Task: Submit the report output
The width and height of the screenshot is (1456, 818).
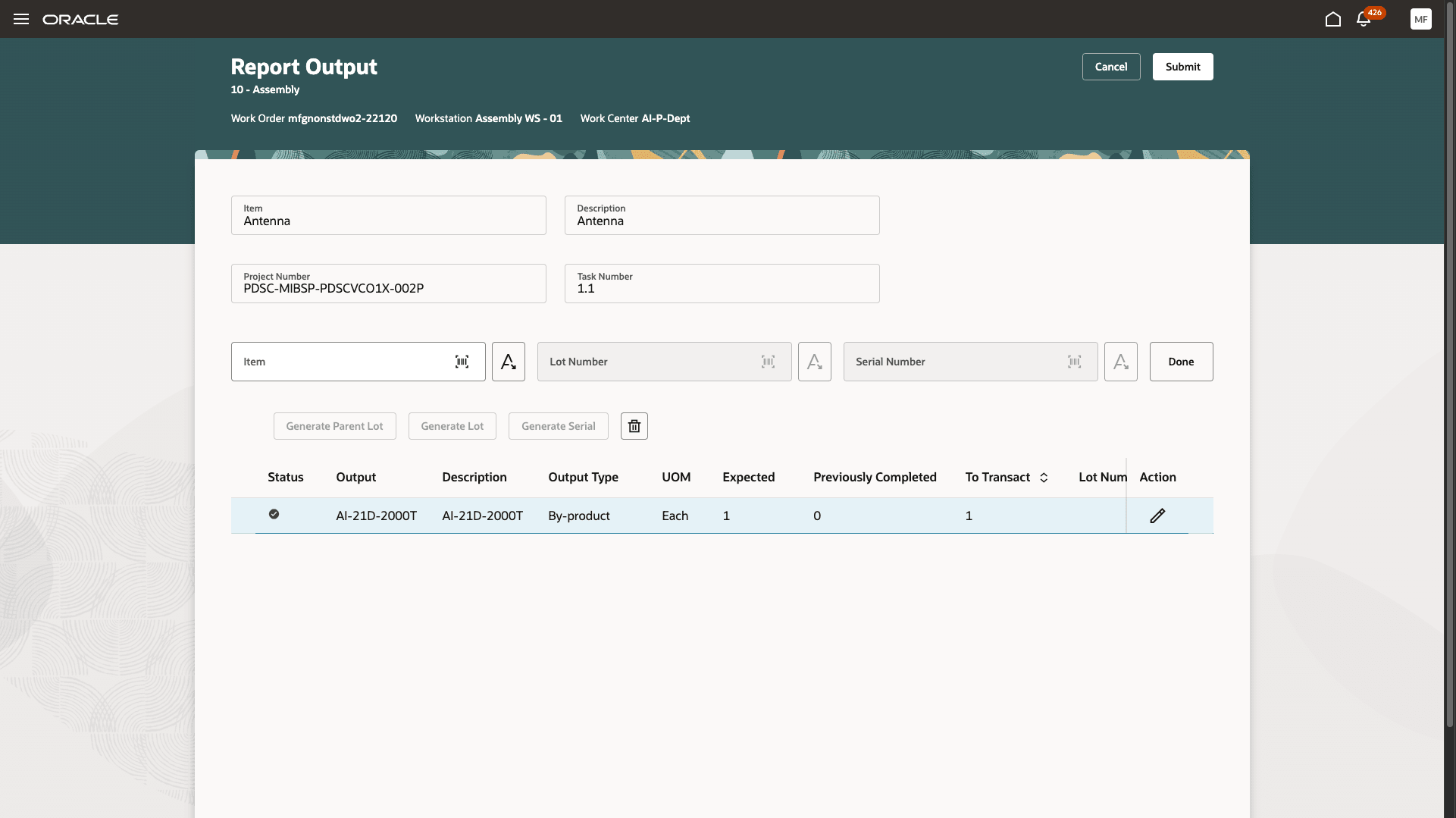Action: click(x=1183, y=67)
